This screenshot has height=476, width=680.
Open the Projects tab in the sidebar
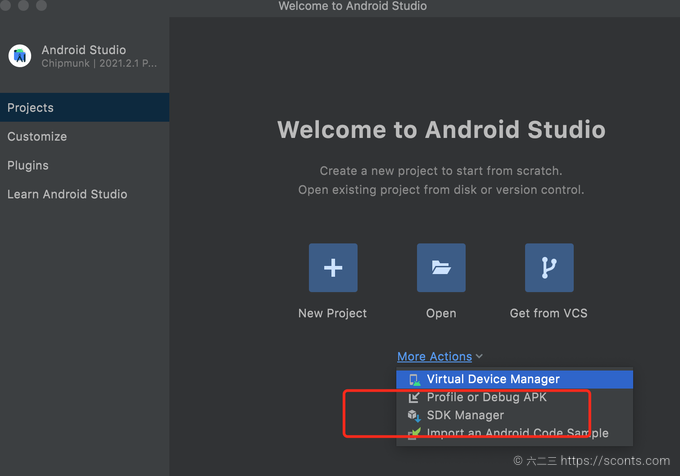[x=85, y=108]
